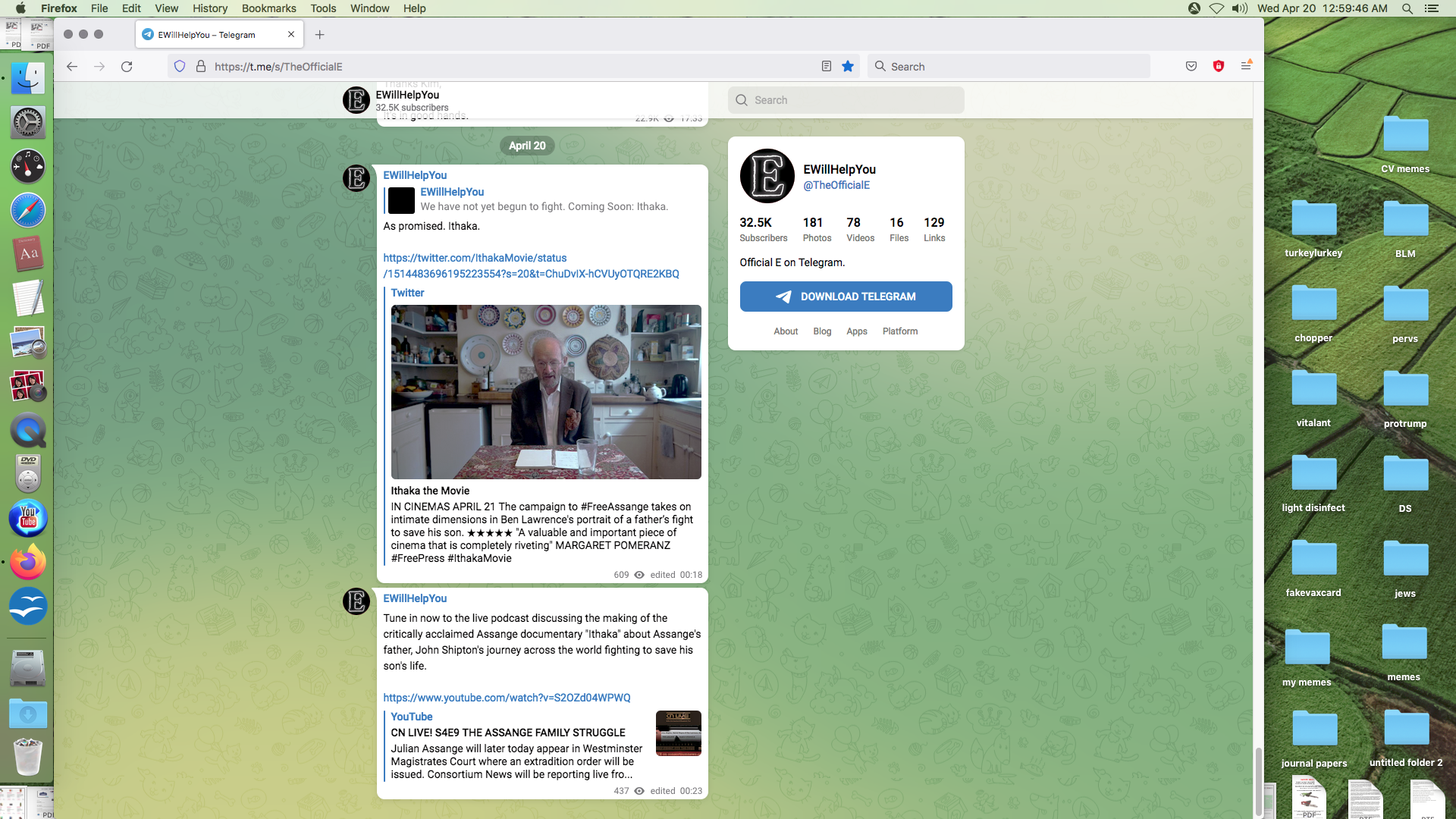
Task: Open the Trash in the Dock
Action: (x=28, y=757)
